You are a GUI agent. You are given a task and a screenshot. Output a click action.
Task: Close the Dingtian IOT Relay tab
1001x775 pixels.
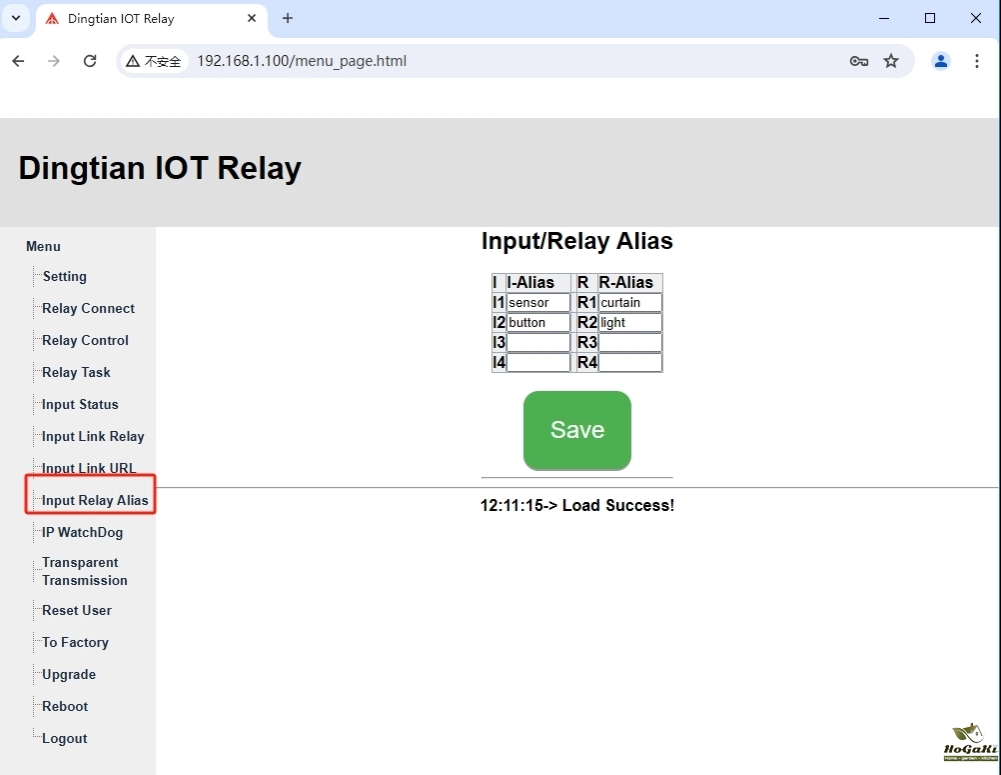pos(252,18)
